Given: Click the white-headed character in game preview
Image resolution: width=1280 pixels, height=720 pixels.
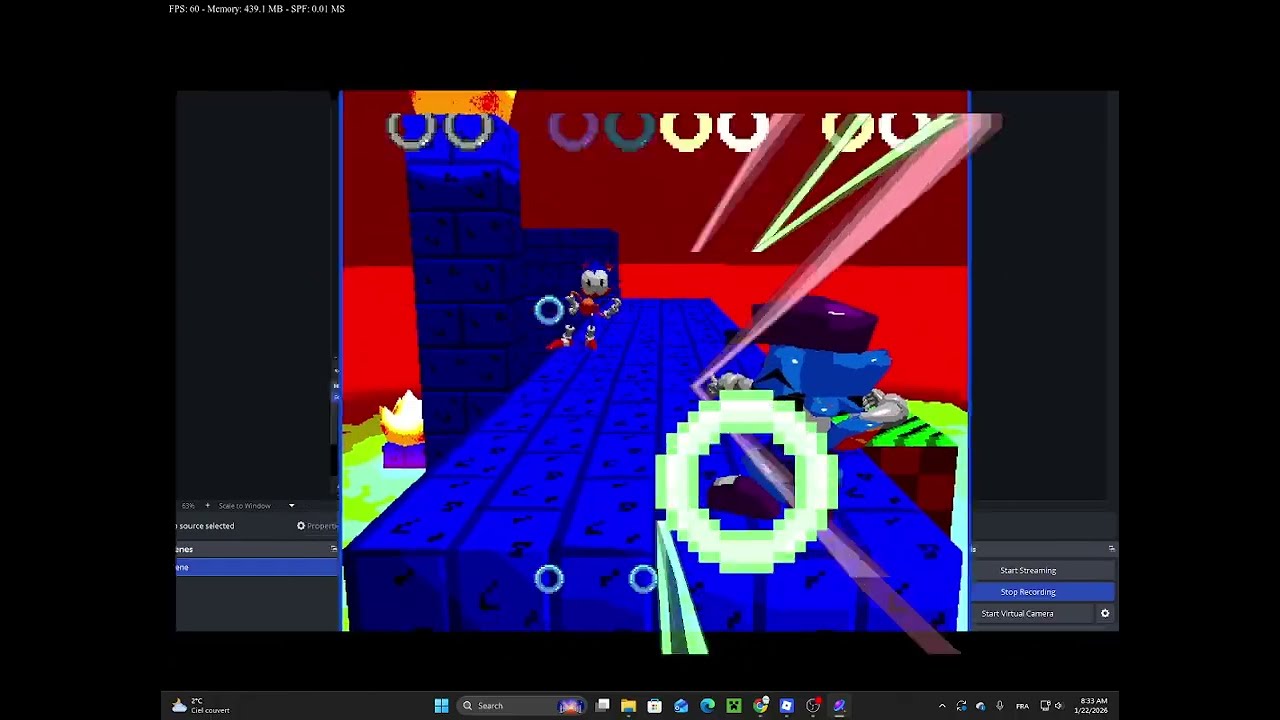Looking at the screenshot, I should tap(591, 305).
